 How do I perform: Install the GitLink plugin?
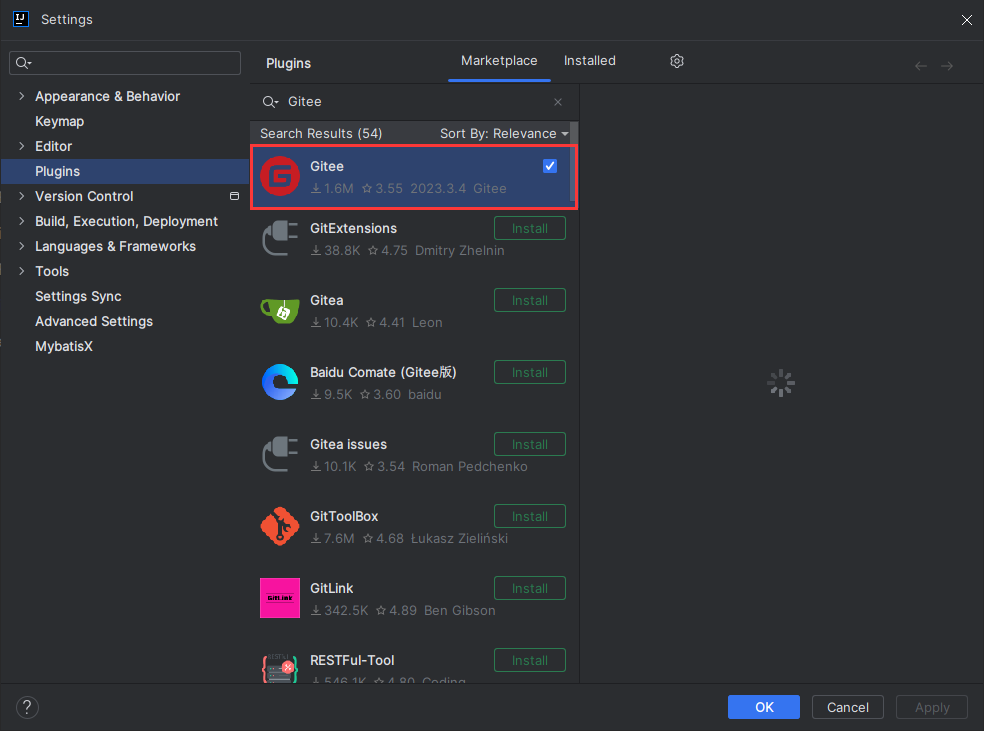(x=530, y=589)
